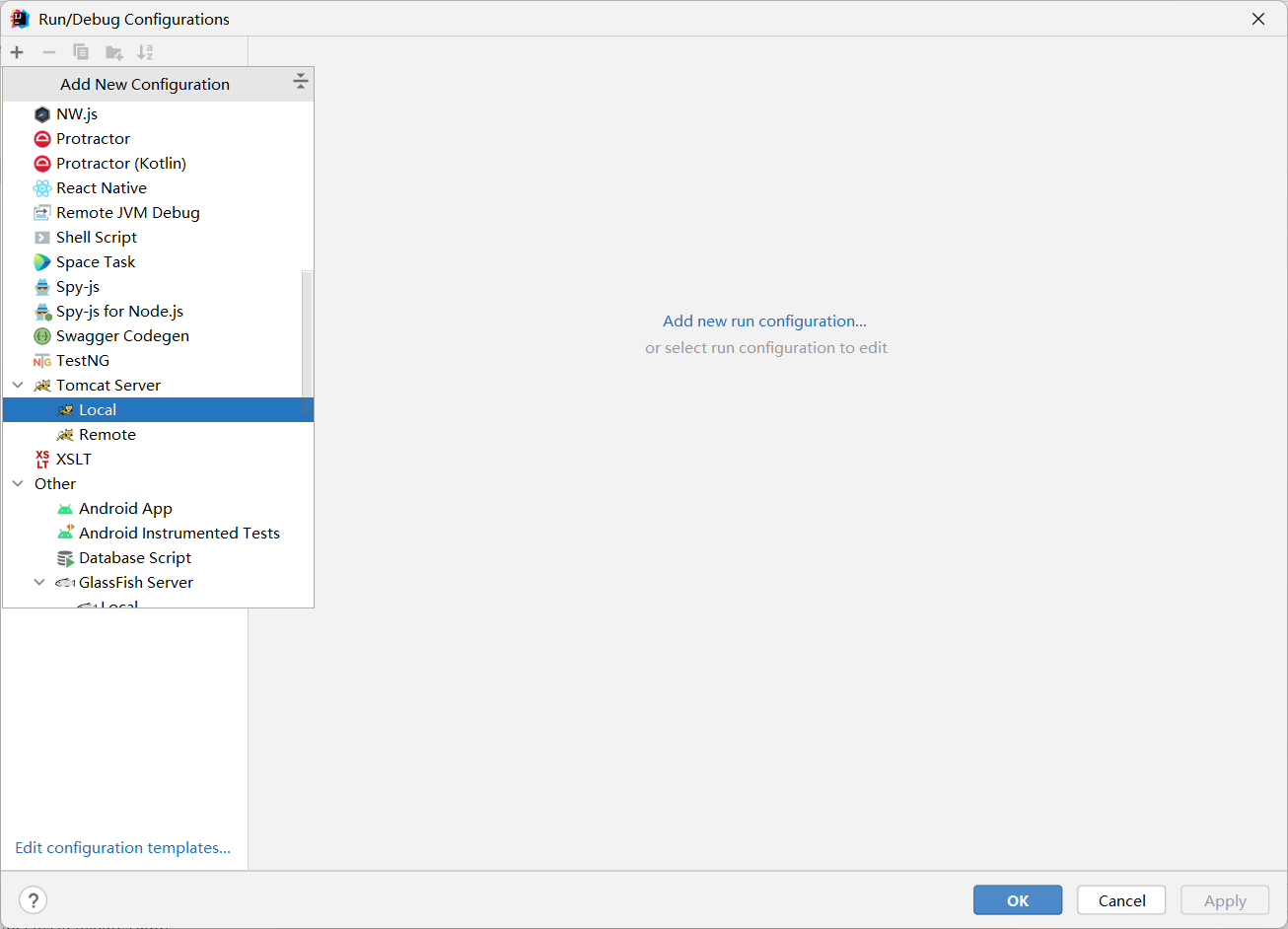Click the Swagger Codegen icon

click(41, 336)
